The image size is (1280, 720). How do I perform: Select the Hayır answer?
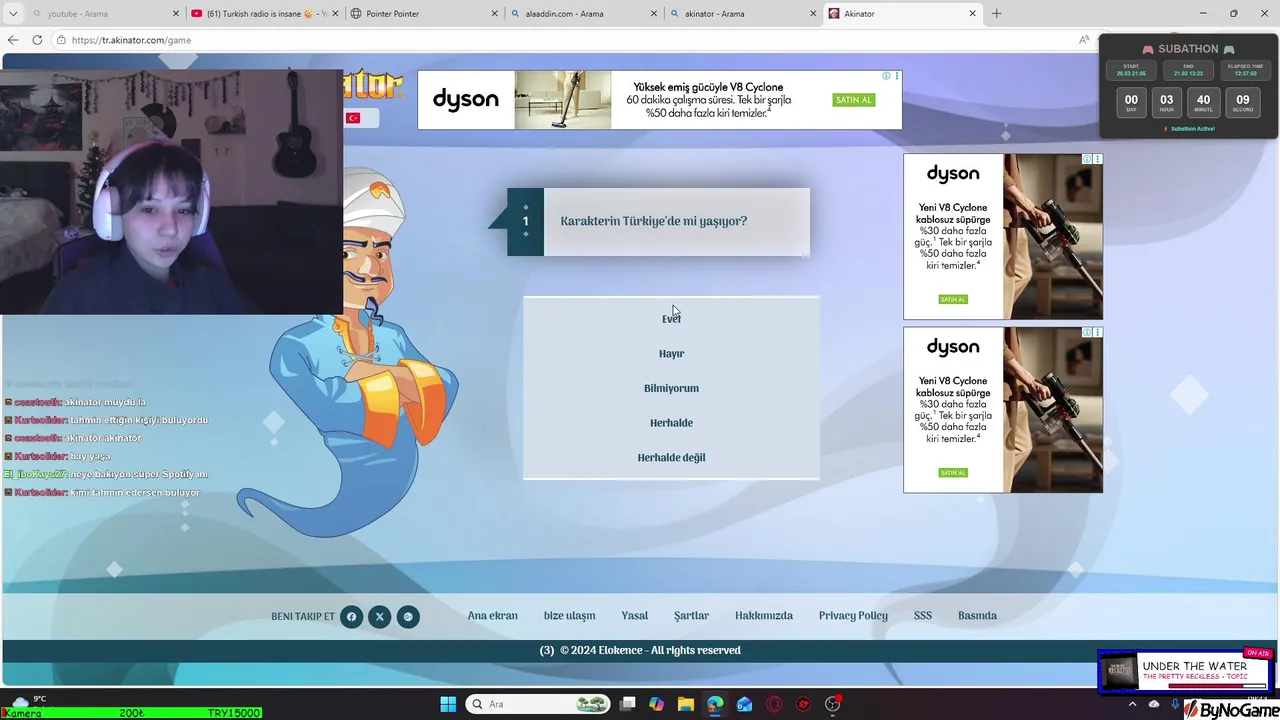[x=671, y=354]
